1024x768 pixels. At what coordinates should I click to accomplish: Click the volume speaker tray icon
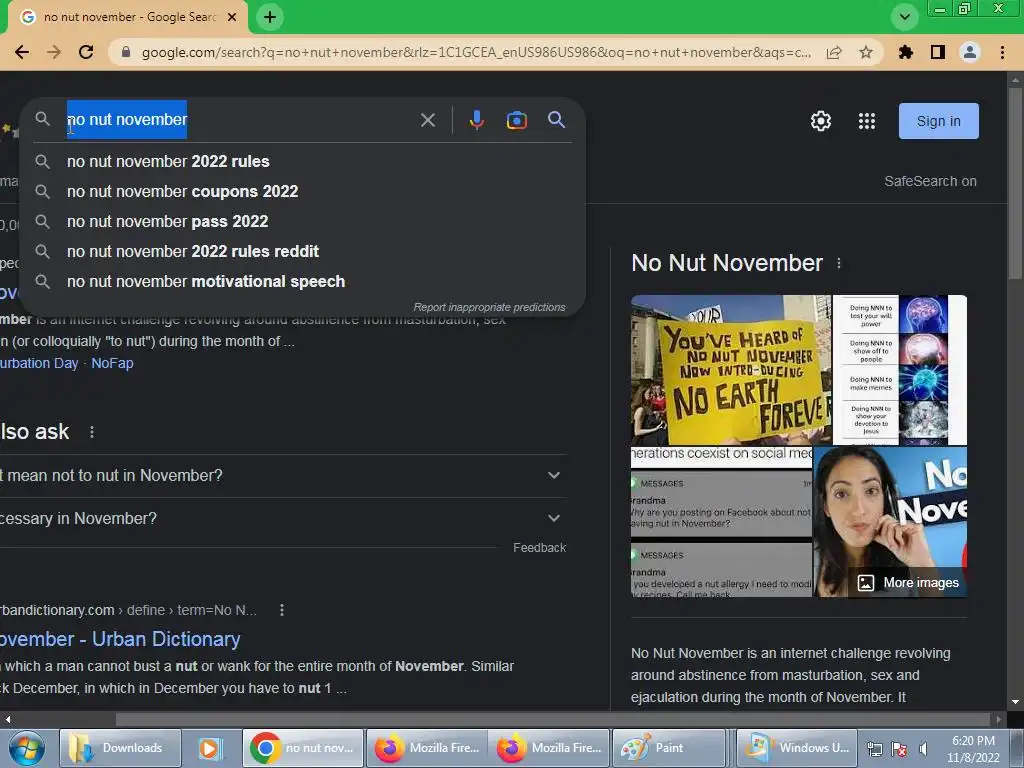pyautogui.click(x=923, y=749)
